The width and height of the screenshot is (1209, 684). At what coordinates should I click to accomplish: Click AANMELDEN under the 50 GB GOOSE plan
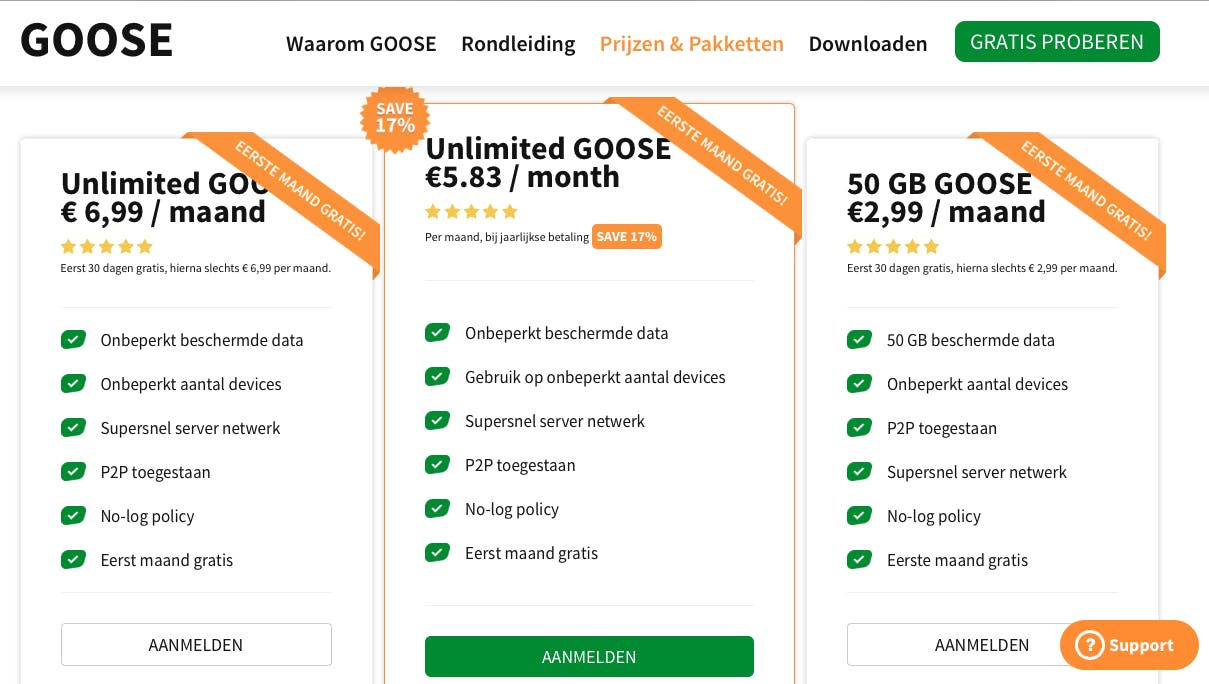951,645
